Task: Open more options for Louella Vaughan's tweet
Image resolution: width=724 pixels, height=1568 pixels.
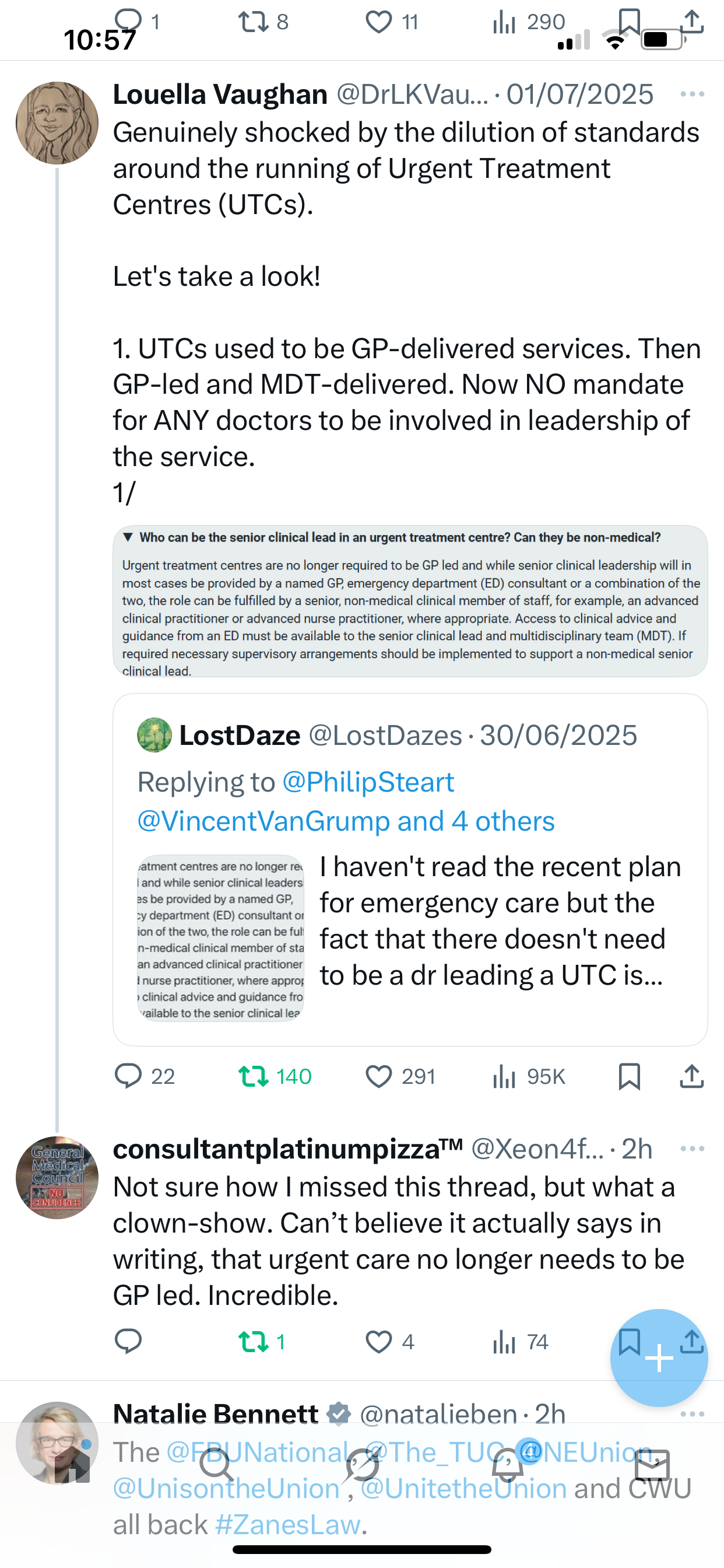Action: pyautogui.click(x=692, y=94)
